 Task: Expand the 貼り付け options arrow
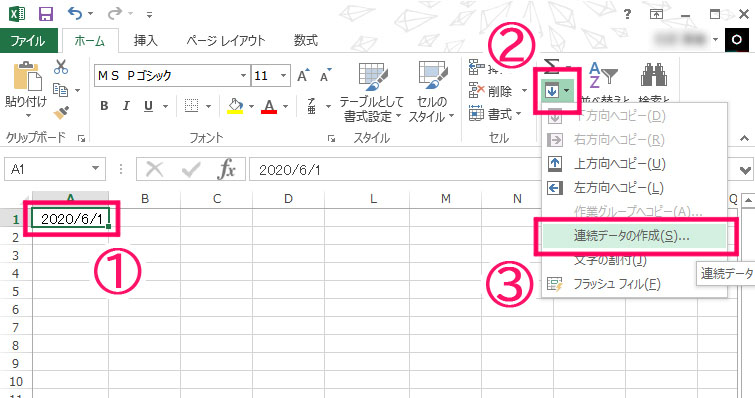coord(27,116)
